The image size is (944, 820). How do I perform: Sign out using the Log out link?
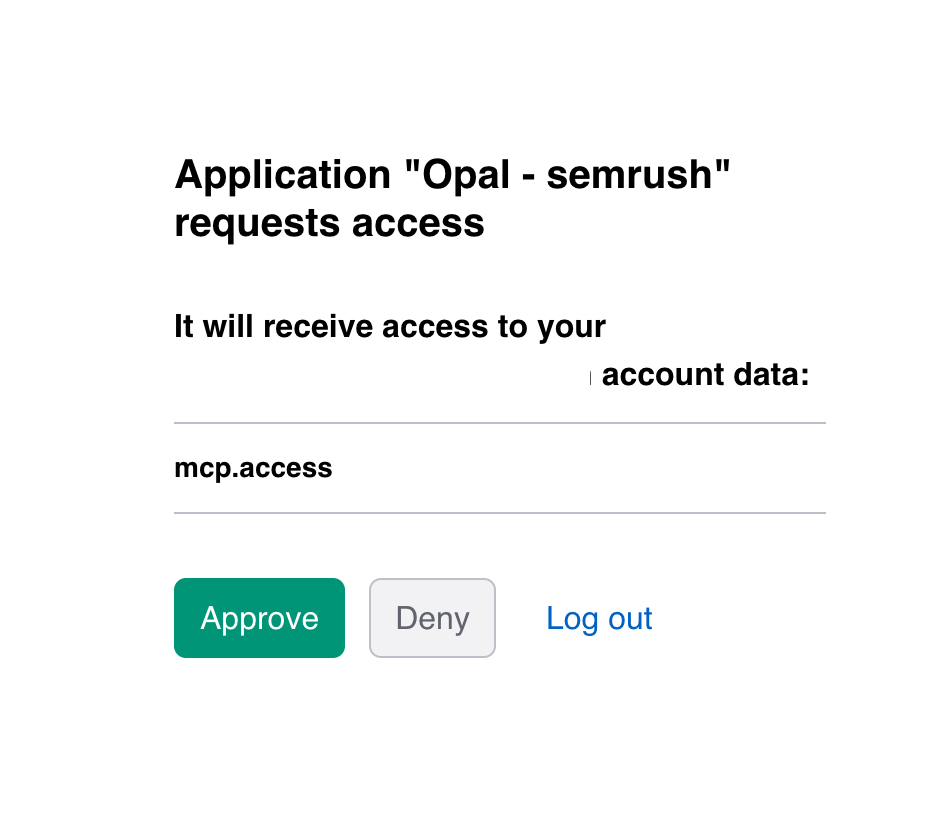[599, 618]
